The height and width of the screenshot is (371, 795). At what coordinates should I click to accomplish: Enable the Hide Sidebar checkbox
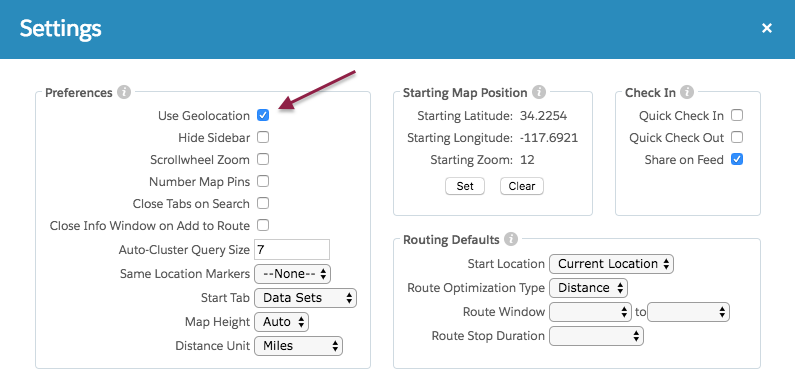tap(263, 137)
